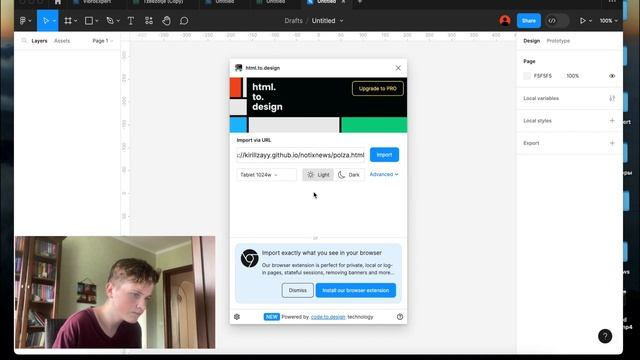640x360 pixels.
Task: Click Install our browser extension button
Action: [356, 290]
